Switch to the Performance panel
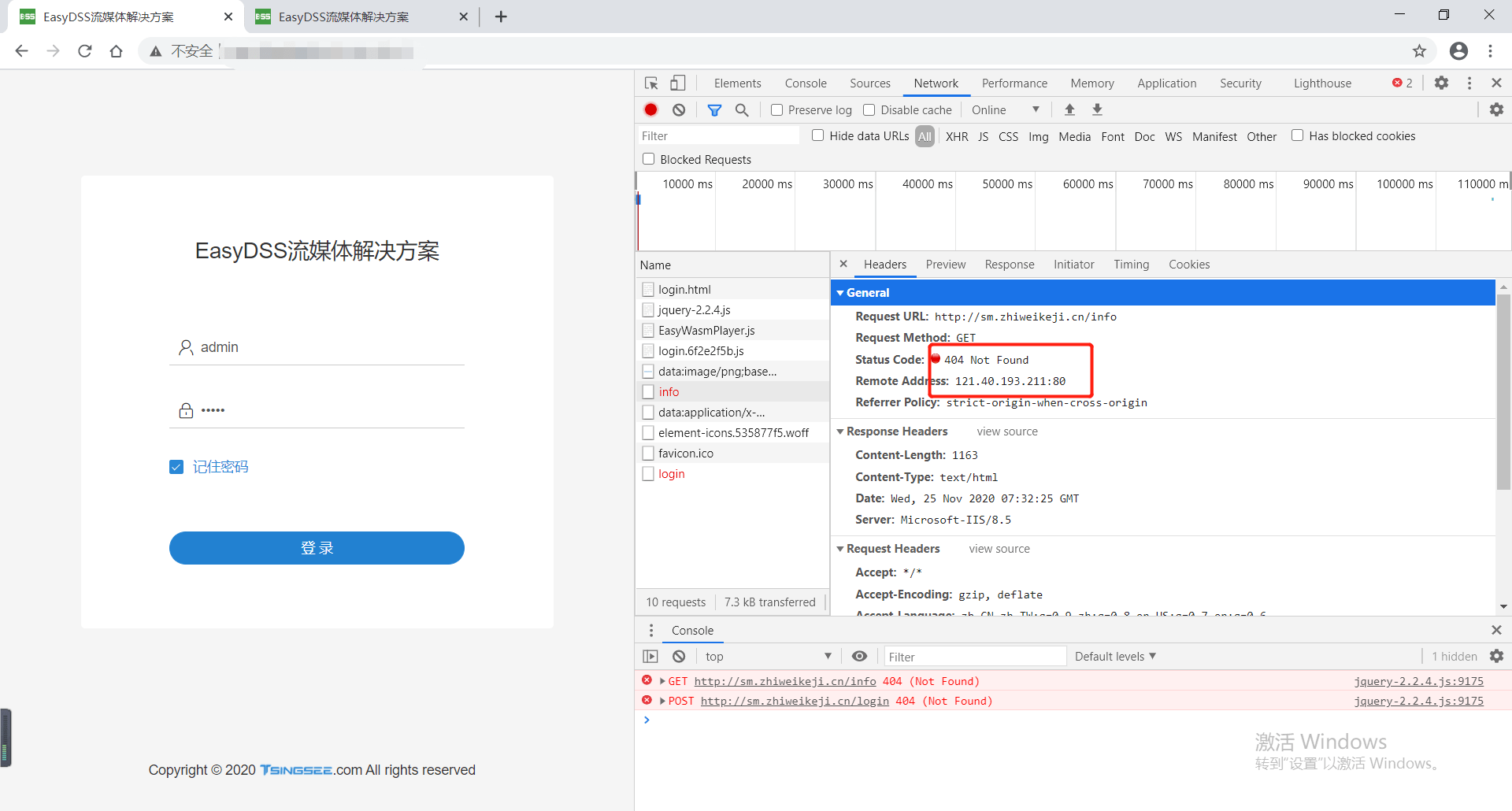Viewport: 1512px width, 811px height. [x=1014, y=83]
